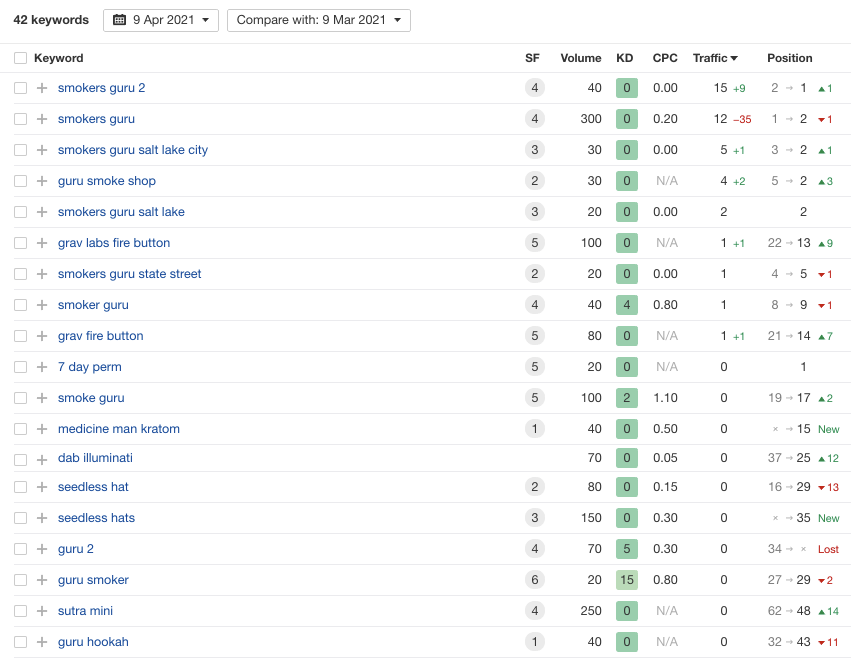
Task: Open the guru smoke shop keyword link
Action: [107, 181]
